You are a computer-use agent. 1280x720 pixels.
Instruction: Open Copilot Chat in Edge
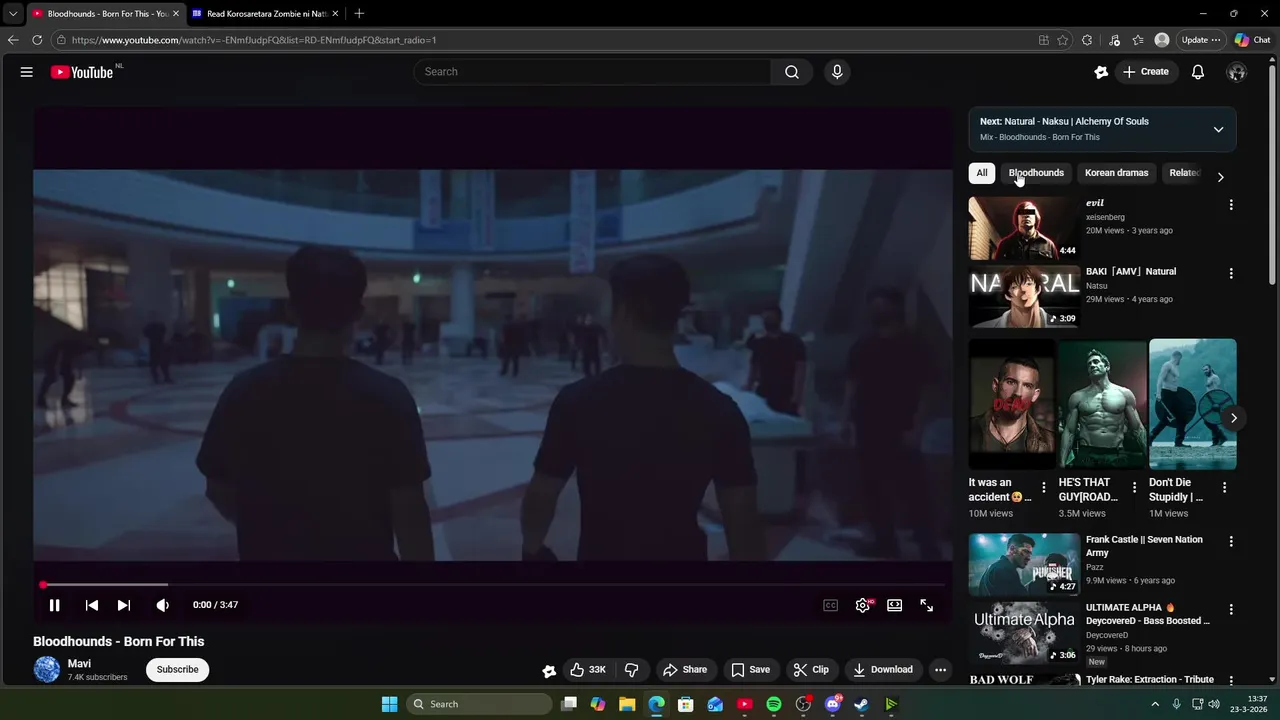(1253, 40)
